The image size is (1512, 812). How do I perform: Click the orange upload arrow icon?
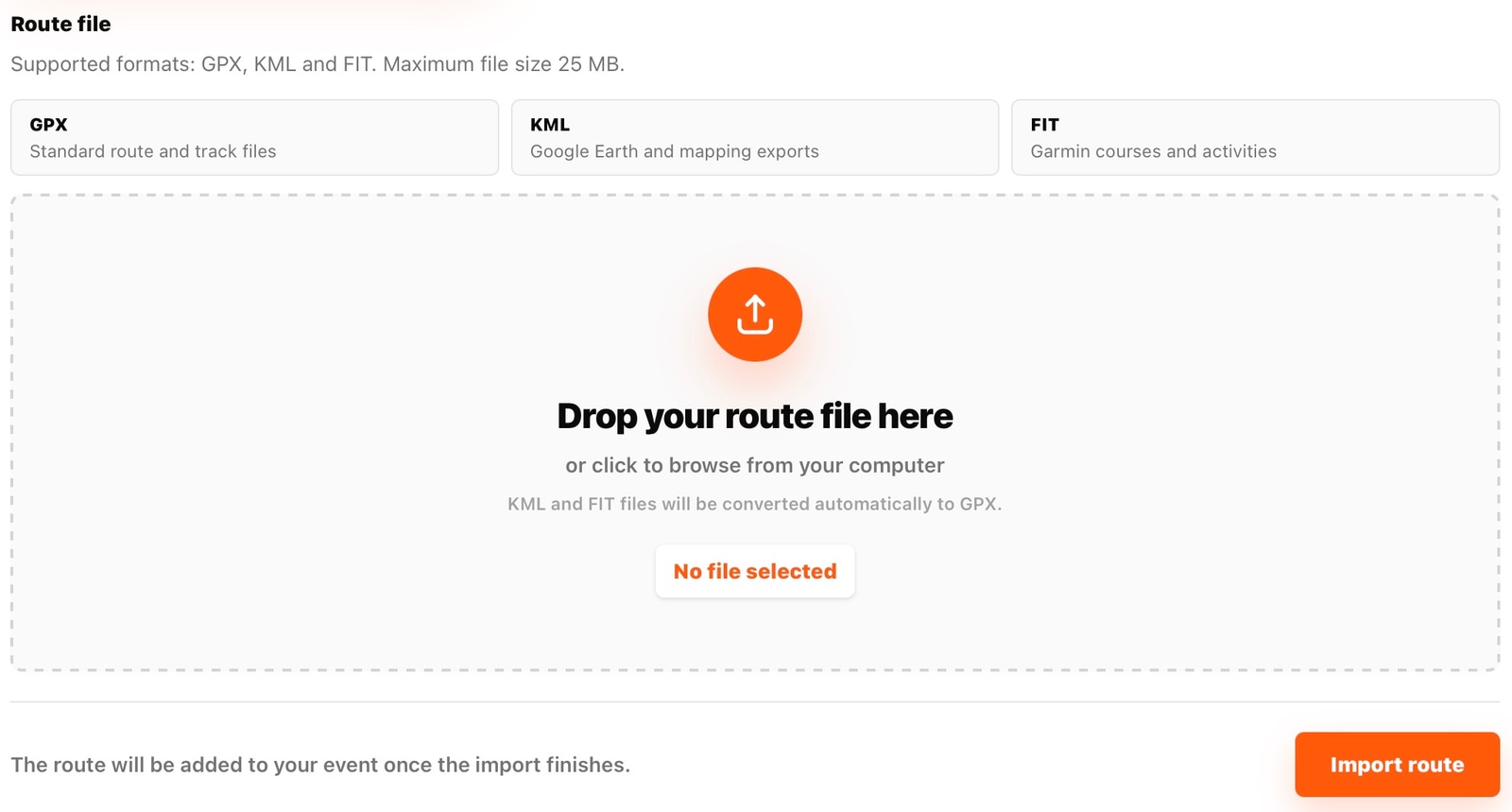tap(755, 315)
